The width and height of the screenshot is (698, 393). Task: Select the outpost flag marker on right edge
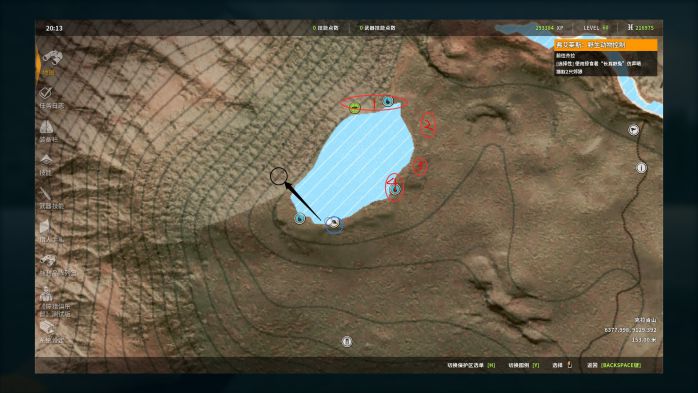[633, 130]
